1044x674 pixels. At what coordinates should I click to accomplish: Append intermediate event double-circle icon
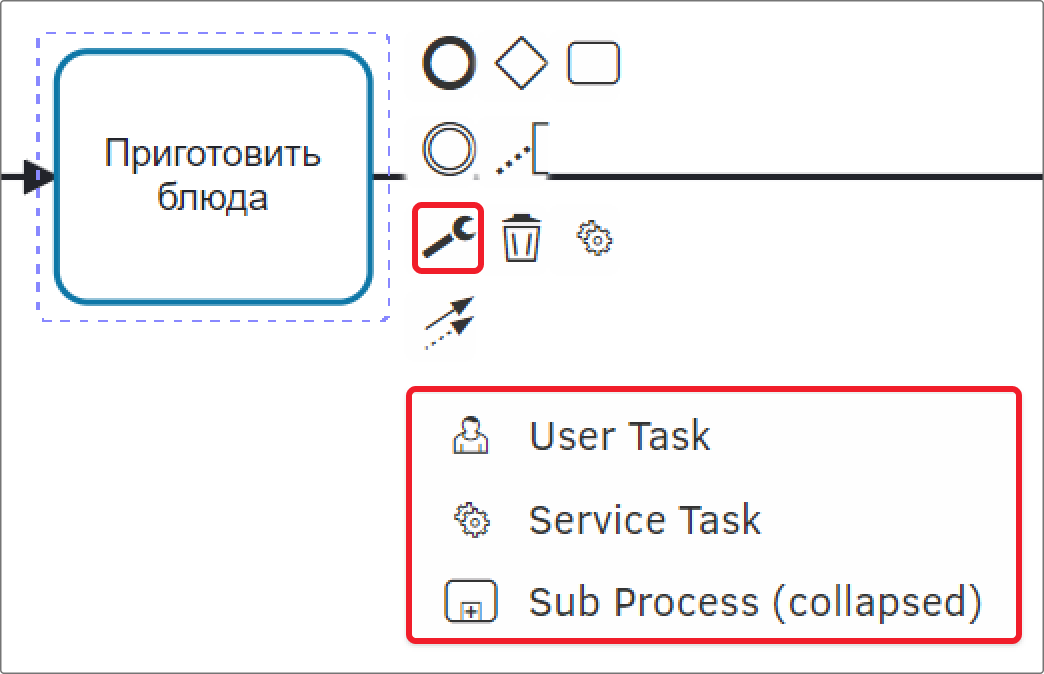tap(449, 149)
